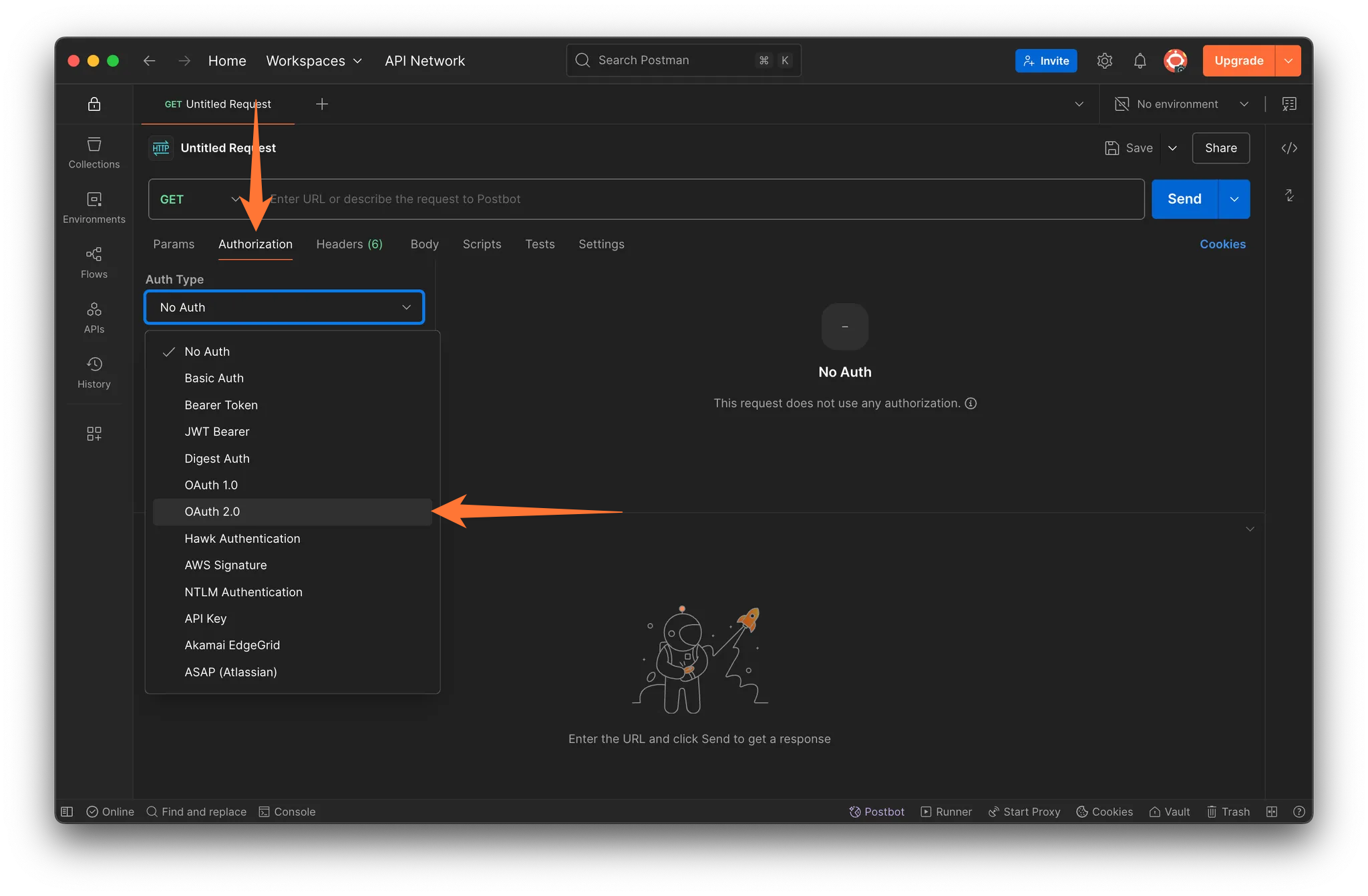Open Postbot from the status bar
The width and height of the screenshot is (1368, 896).
coord(876,812)
